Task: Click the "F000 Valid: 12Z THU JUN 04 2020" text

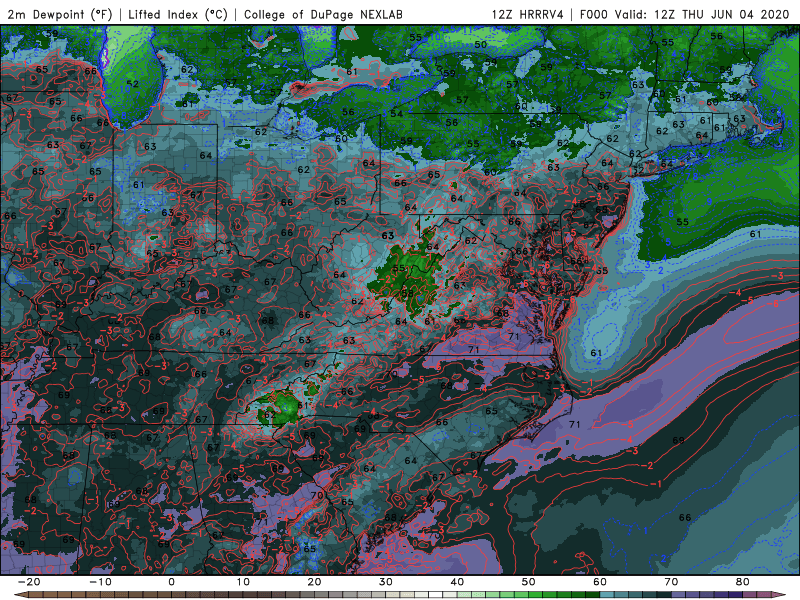Action: [x=685, y=14]
